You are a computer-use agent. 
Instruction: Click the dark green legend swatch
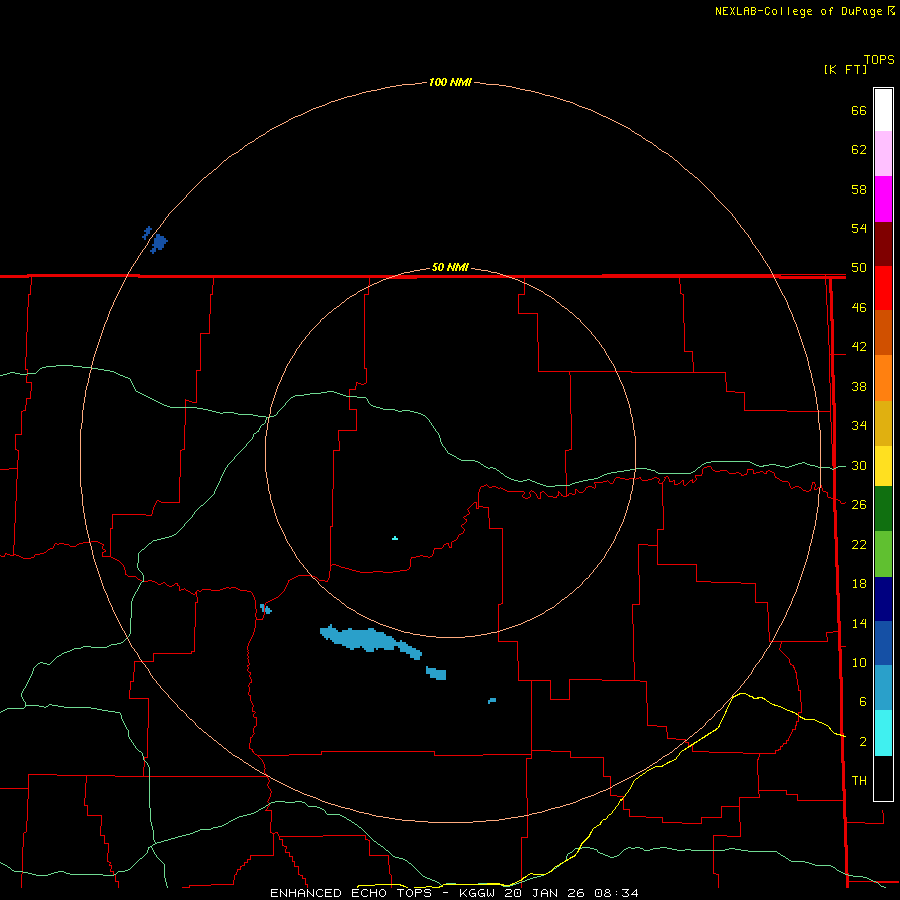click(x=883, y=509)
